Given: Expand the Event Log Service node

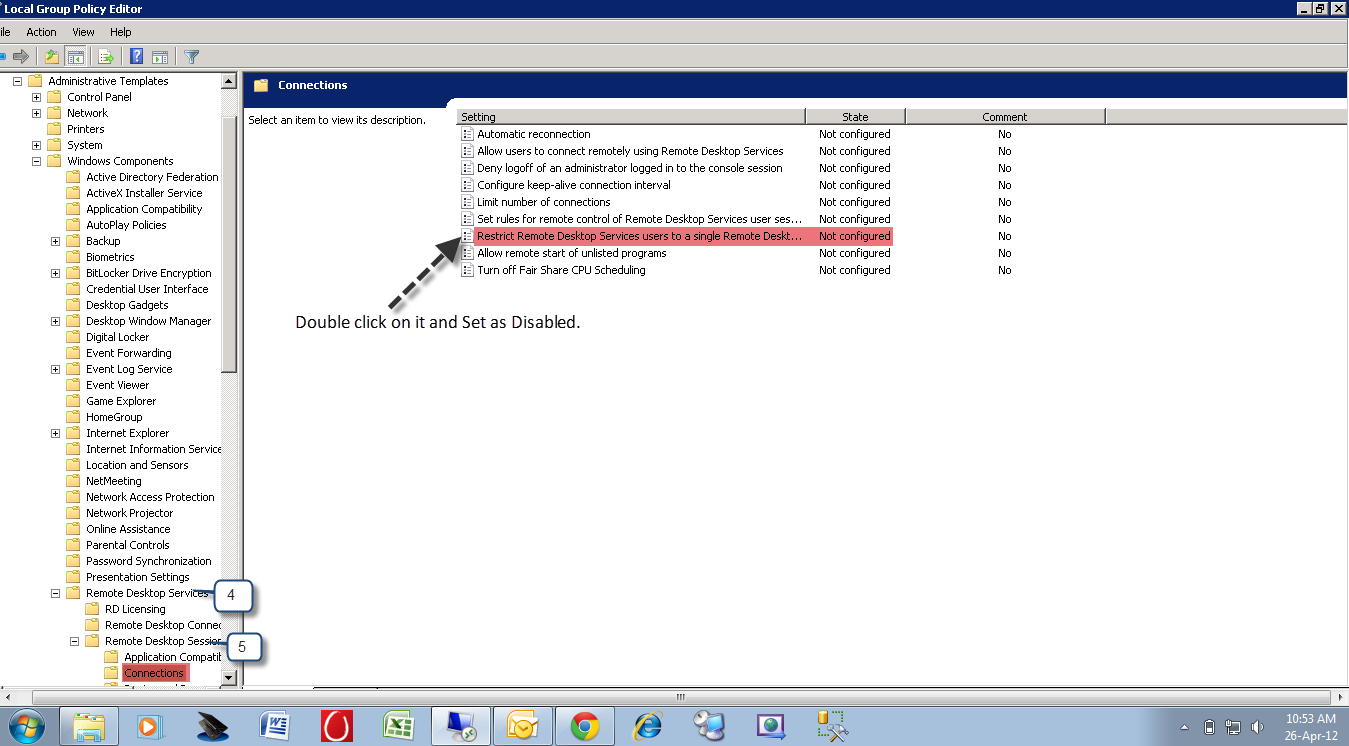Looking at the screenshot, I should [55, 369].
